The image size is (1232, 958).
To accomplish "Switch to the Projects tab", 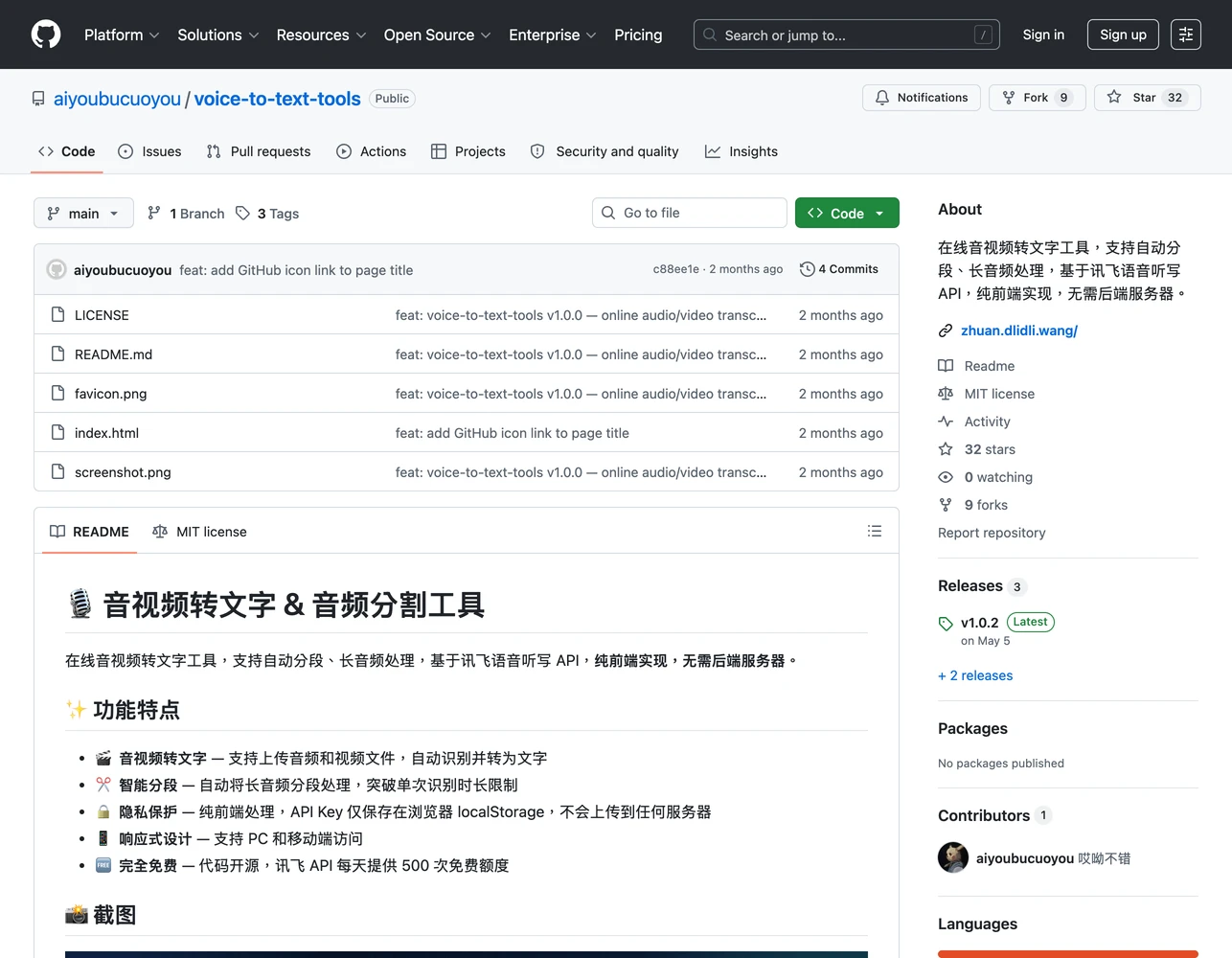I will pyautogui.click(x=468, y=151).
